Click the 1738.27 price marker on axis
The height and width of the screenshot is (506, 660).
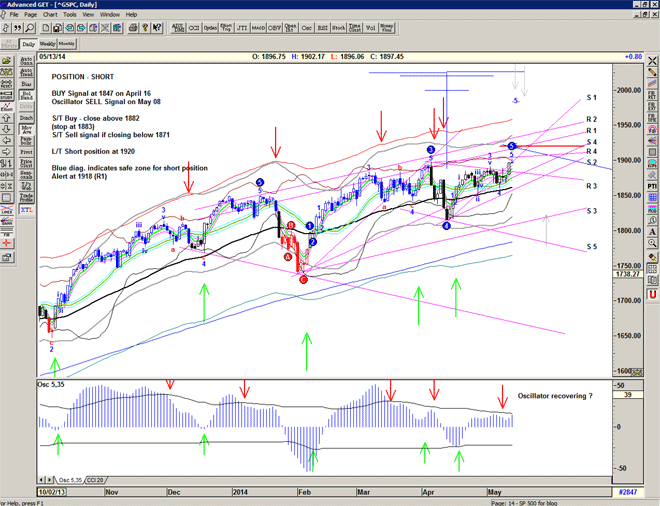tap(627, 273)
